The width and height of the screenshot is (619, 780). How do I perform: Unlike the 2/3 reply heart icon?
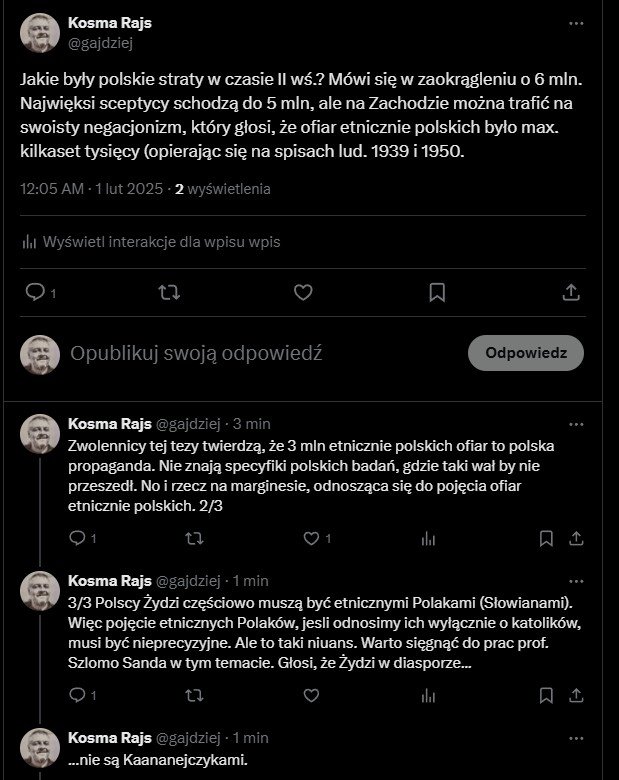click(311, 538)
